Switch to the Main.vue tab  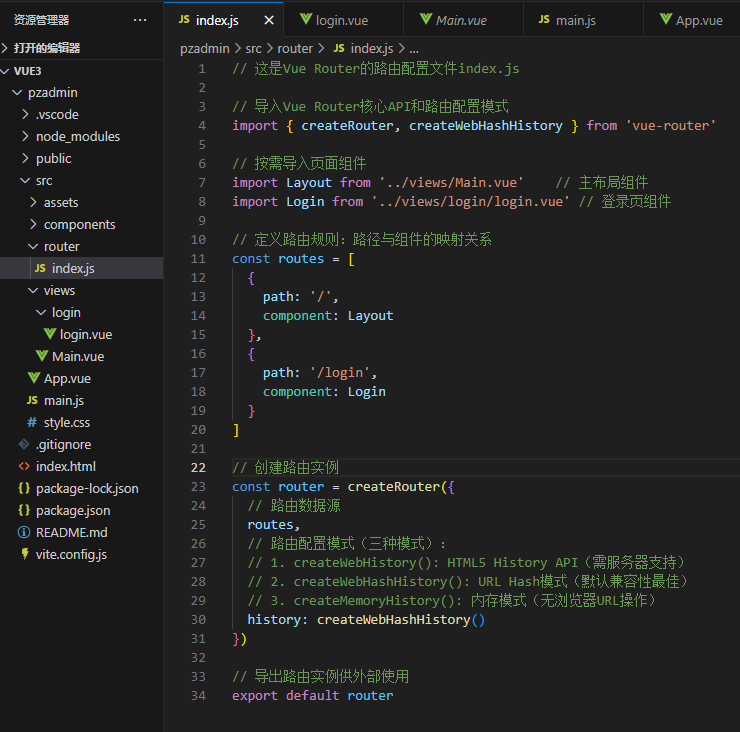pyautogui.click(x=463, y=20)
